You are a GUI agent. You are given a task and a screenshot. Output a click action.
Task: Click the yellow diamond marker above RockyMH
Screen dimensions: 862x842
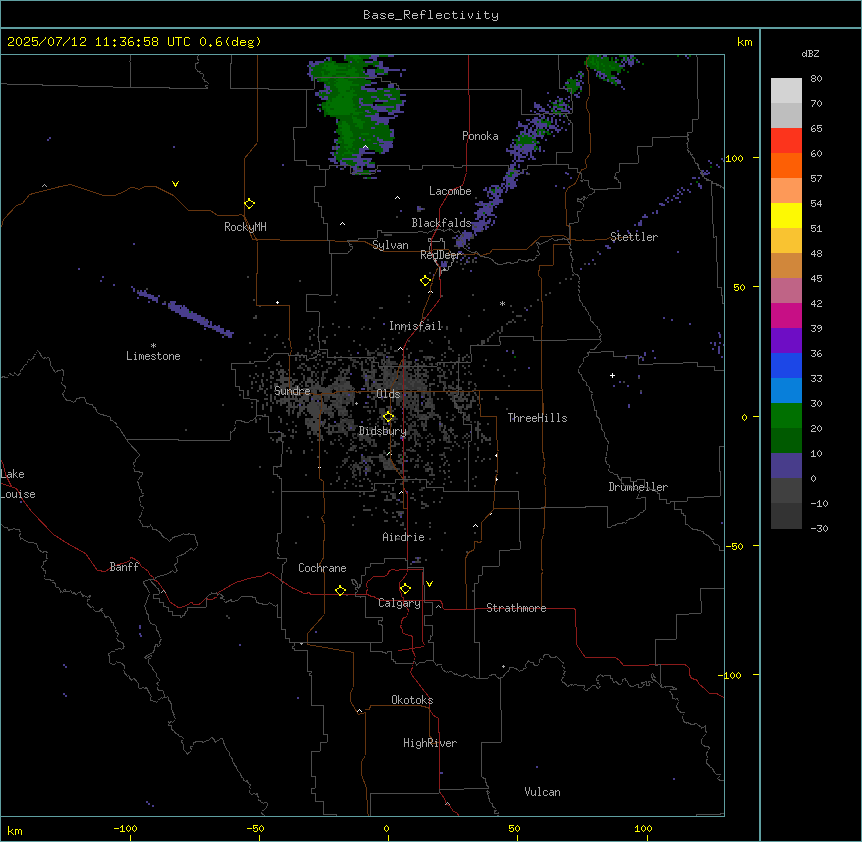tap(250, 204)
